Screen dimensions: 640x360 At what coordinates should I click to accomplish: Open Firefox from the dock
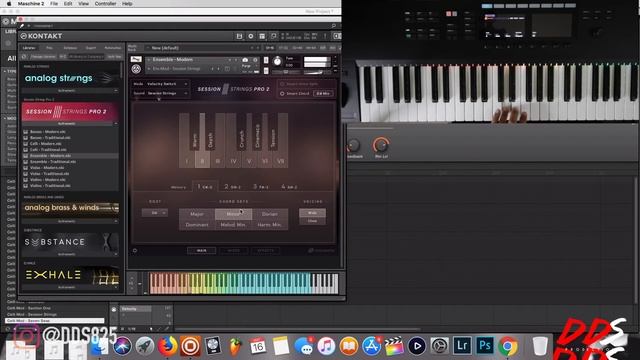point(167,346)
